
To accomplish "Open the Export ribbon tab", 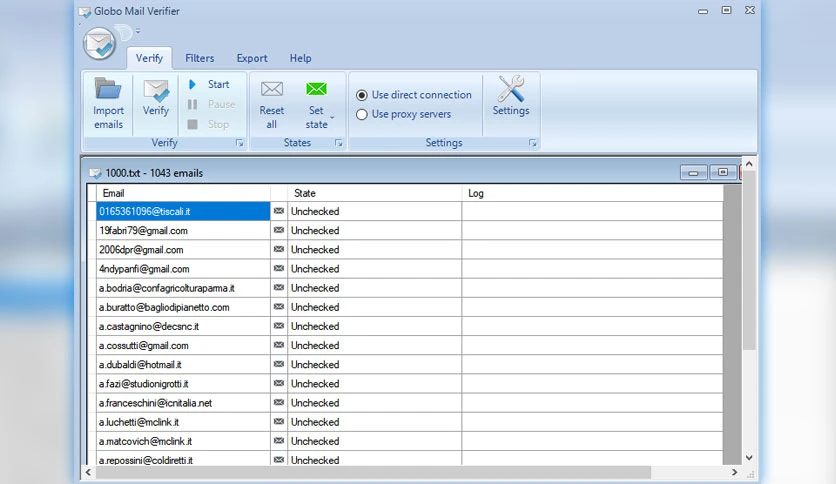I will pos(252,58).
